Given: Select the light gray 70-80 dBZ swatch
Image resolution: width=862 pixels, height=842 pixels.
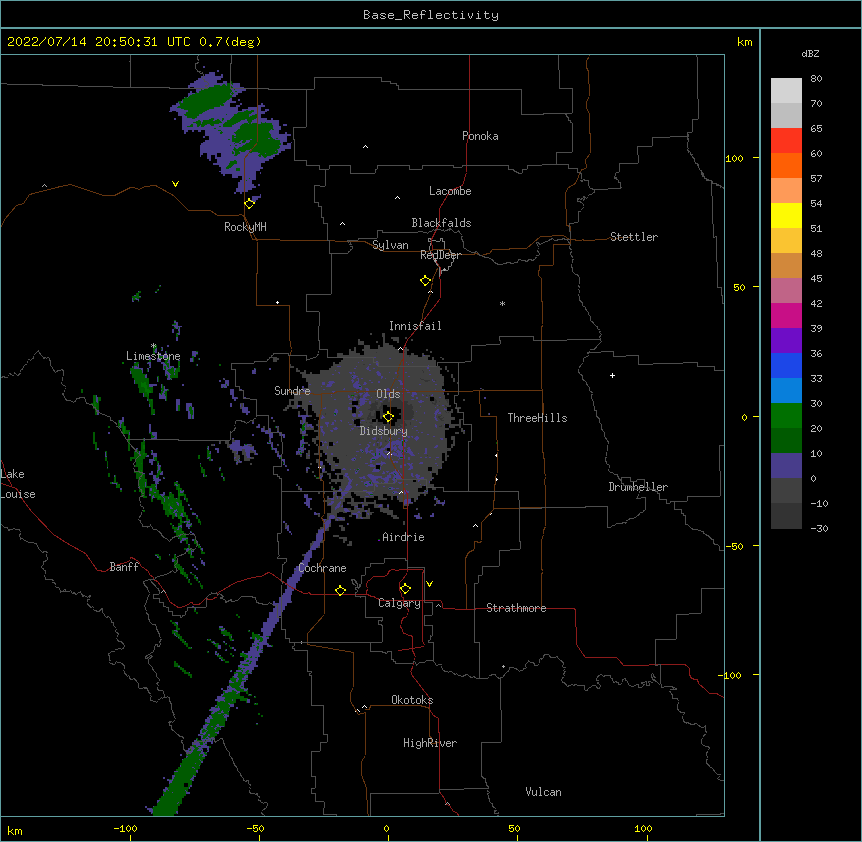Looking at the screenshot, I should (x=786, y=91).
